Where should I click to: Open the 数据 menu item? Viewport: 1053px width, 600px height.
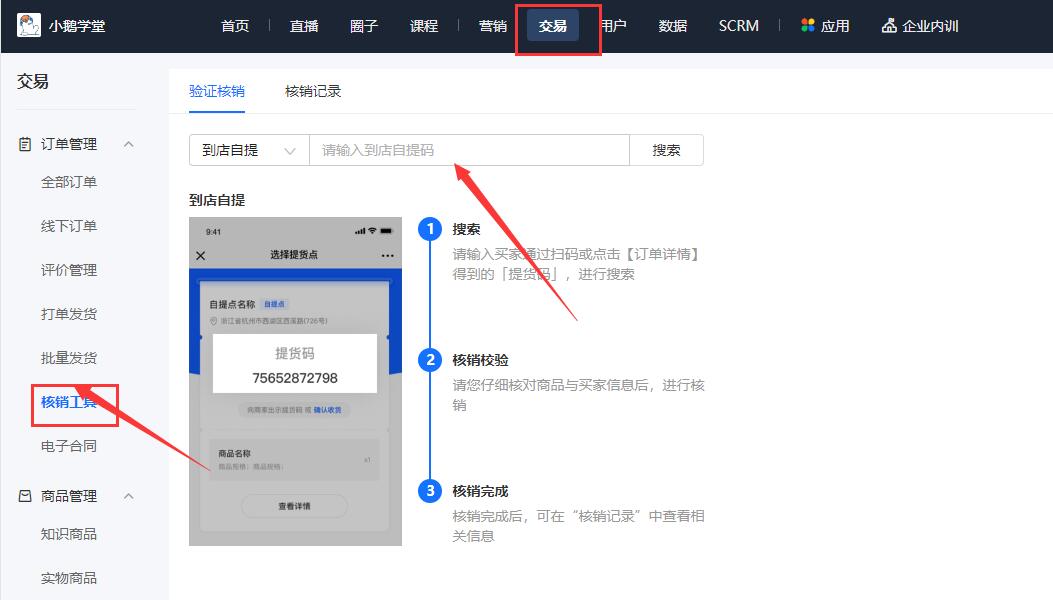tap(673, 25)
